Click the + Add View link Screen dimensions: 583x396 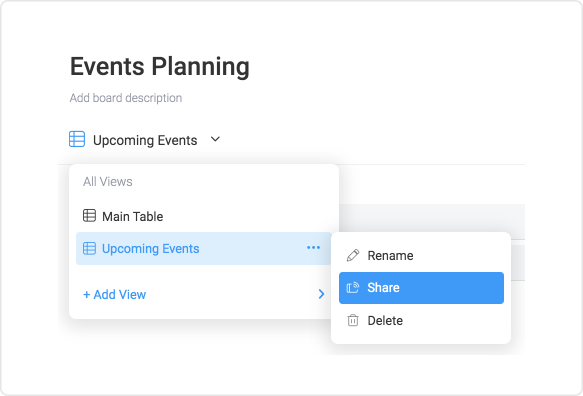click(115, 294)
